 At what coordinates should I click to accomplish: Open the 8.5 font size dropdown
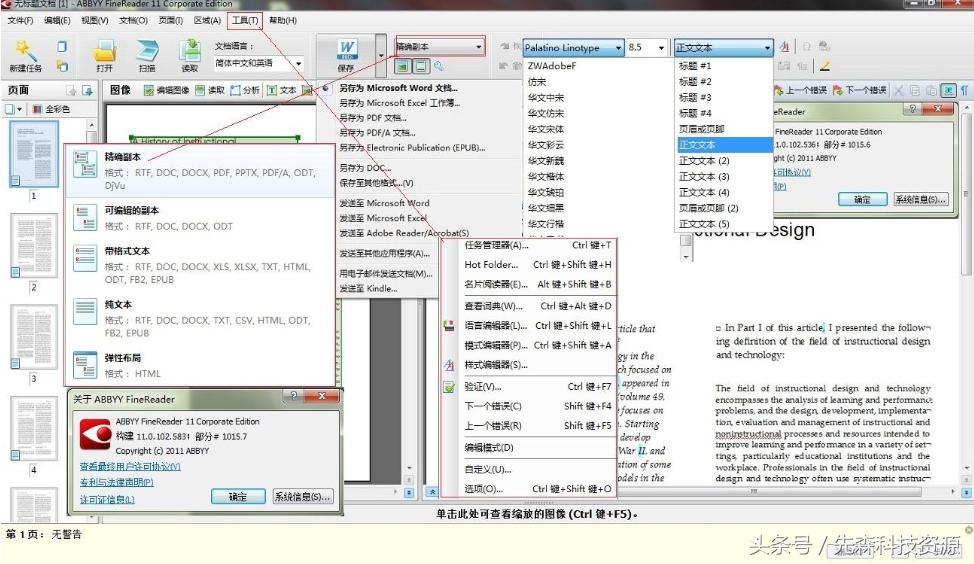tap(646, 47)
